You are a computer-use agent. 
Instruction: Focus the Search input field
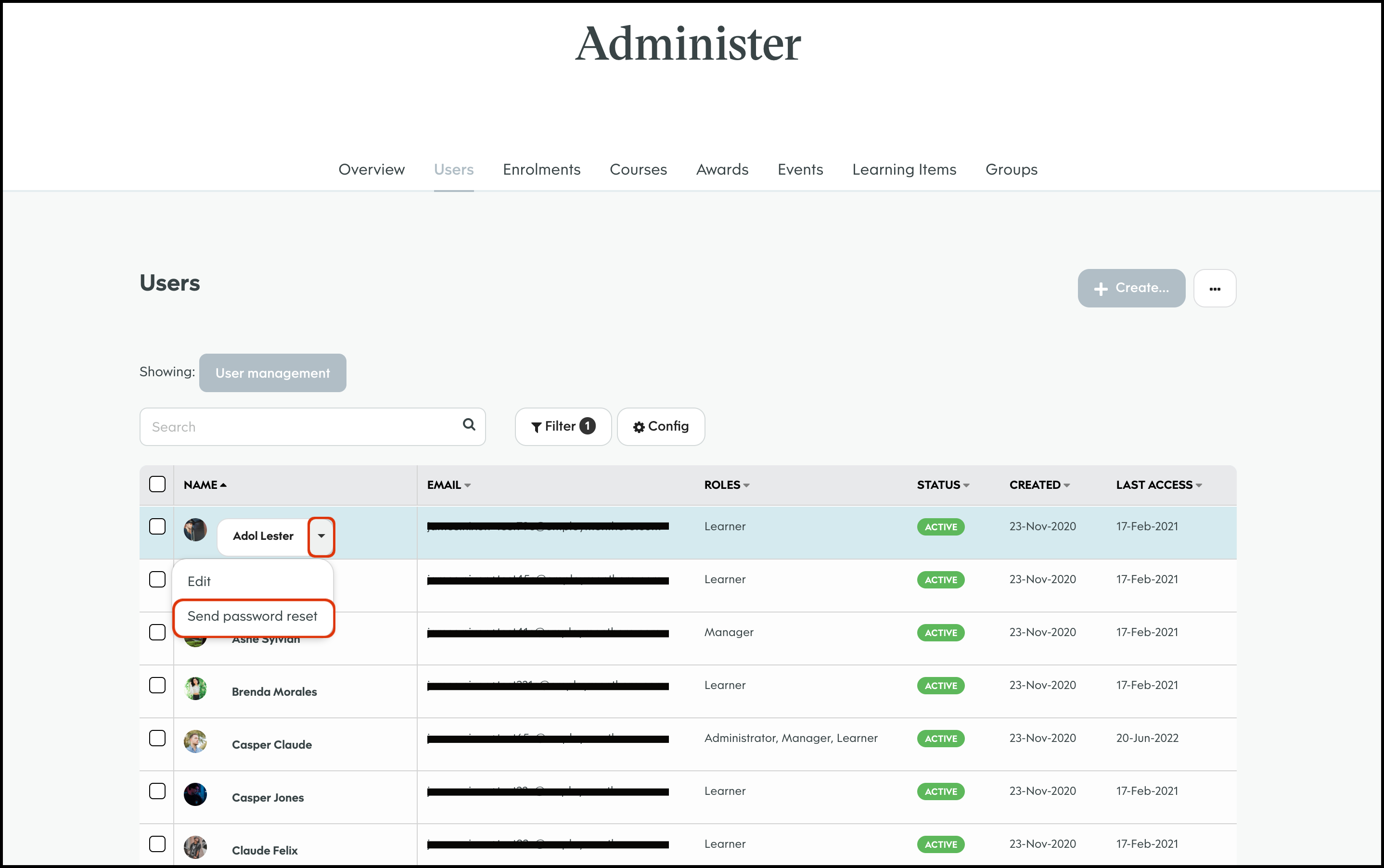coord(298,427)
